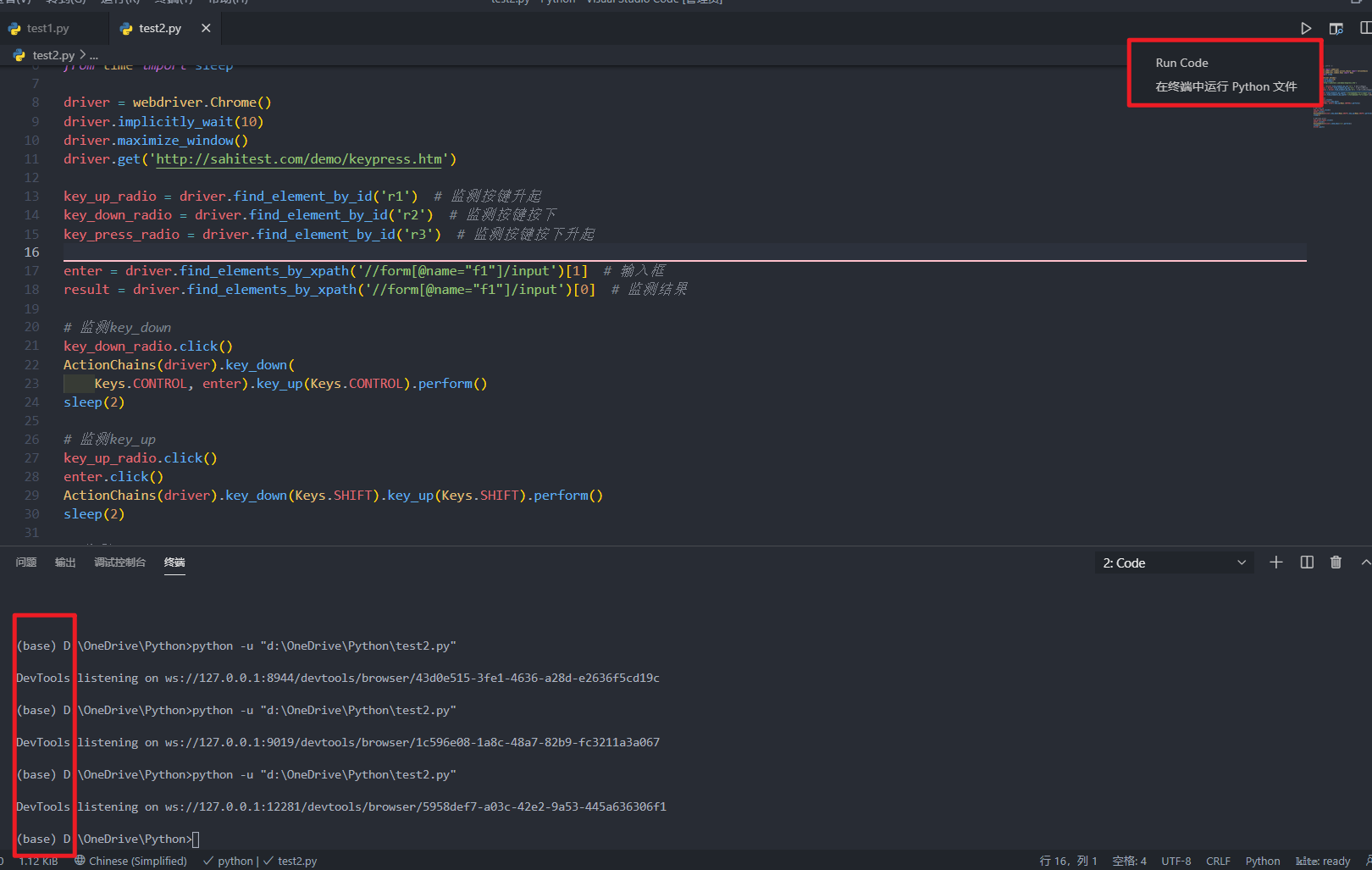Open the preview icon beside the Run button
The image size is (1372, 870).
point(1336,29)
